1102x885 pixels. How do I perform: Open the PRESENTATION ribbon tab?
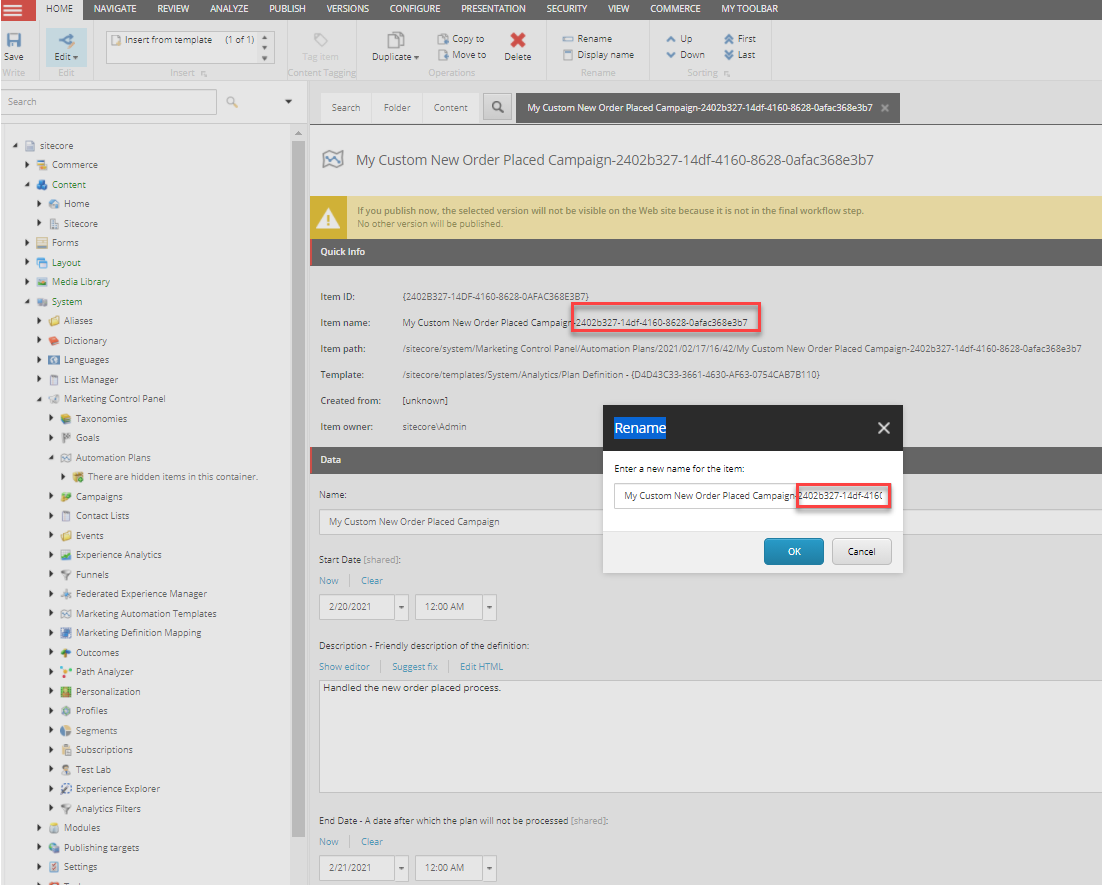click(493, 8)
